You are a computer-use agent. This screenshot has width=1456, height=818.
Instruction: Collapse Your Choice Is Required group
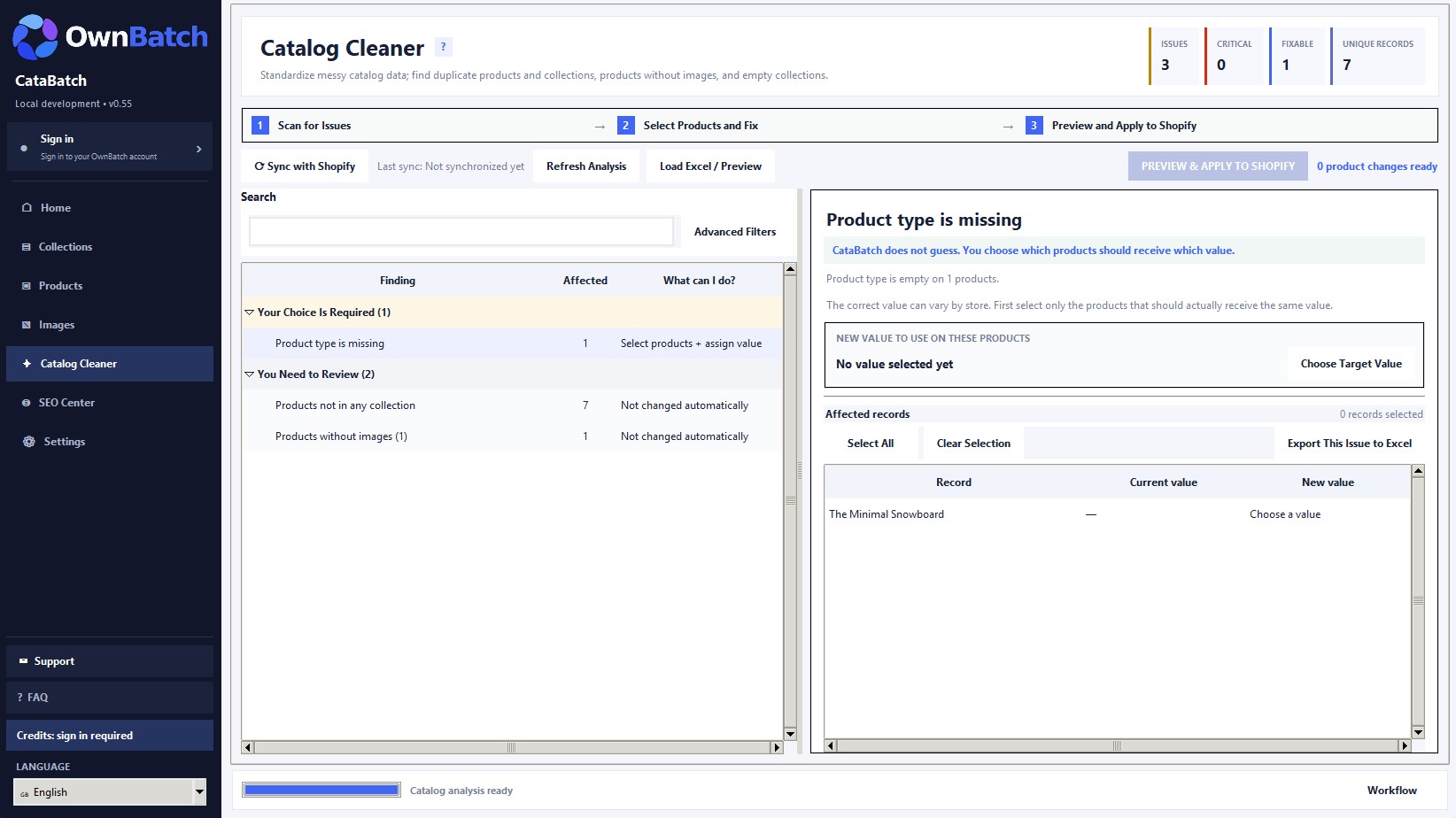pyautogui.click(x=249, y=313)
